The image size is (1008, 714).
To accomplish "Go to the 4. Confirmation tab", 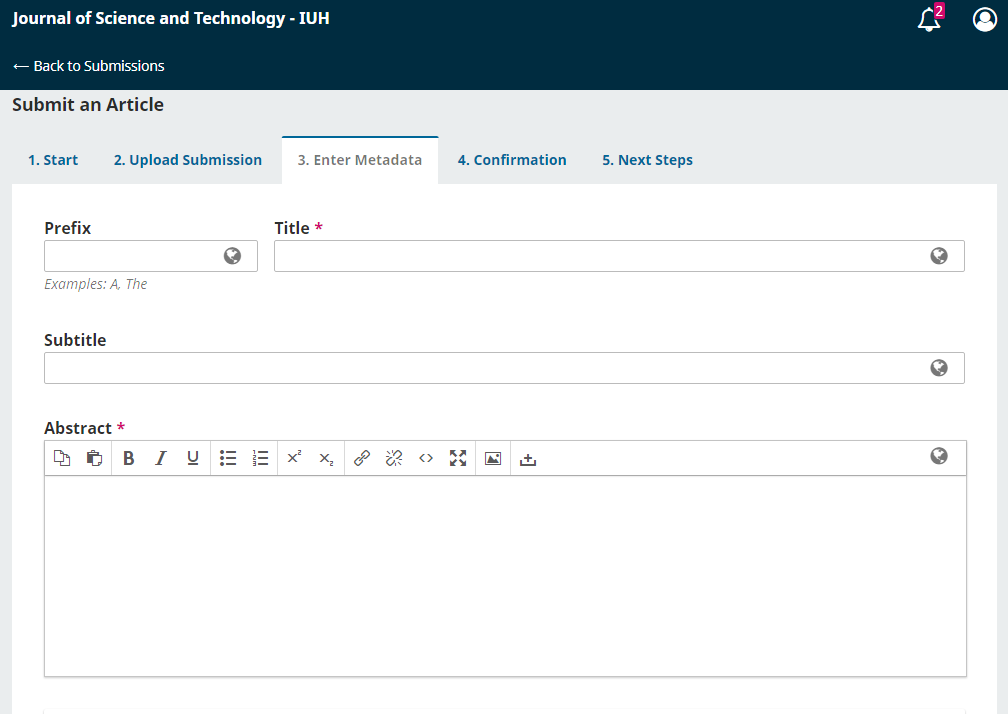I will coord(512,160).
